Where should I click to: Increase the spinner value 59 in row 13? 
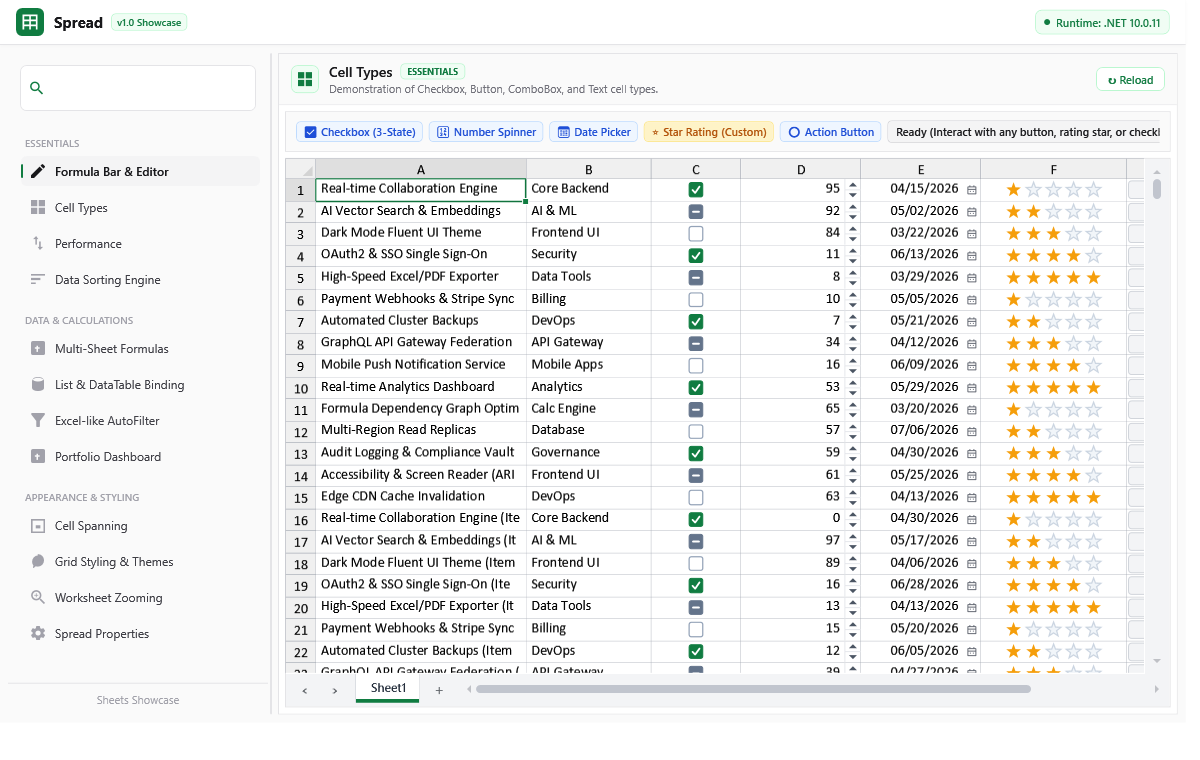point(852,448)
